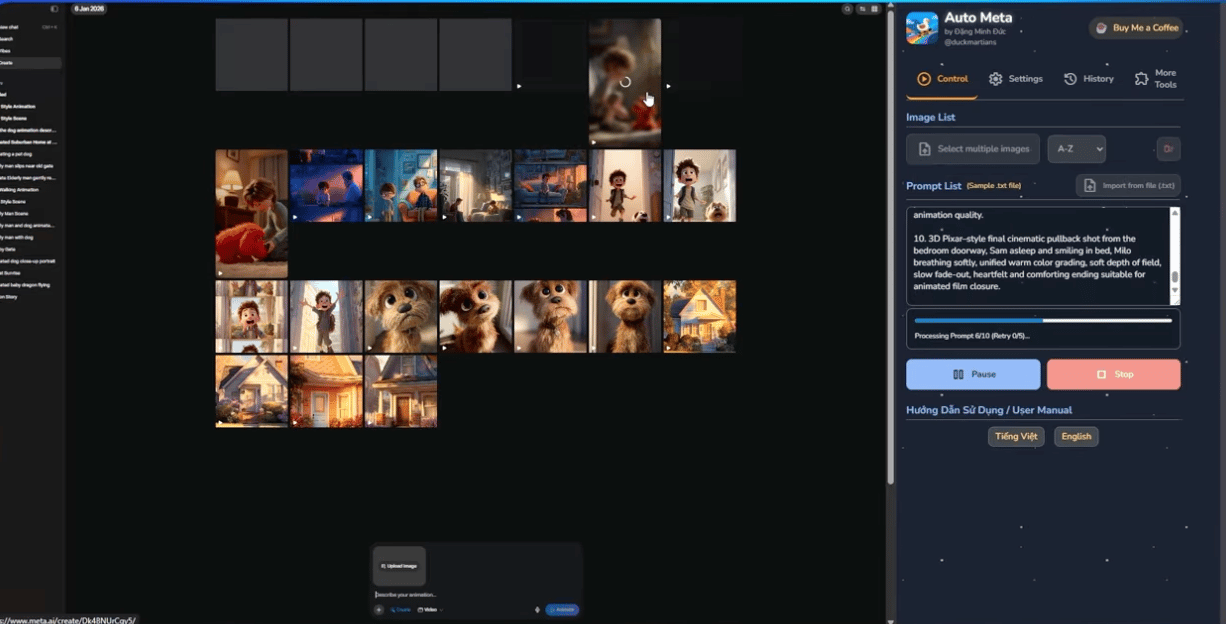The height and width of the screenshot is (624, 1226).
Task: Open 'Suburban Home' chat in sidebar
Action: point(30,142)
